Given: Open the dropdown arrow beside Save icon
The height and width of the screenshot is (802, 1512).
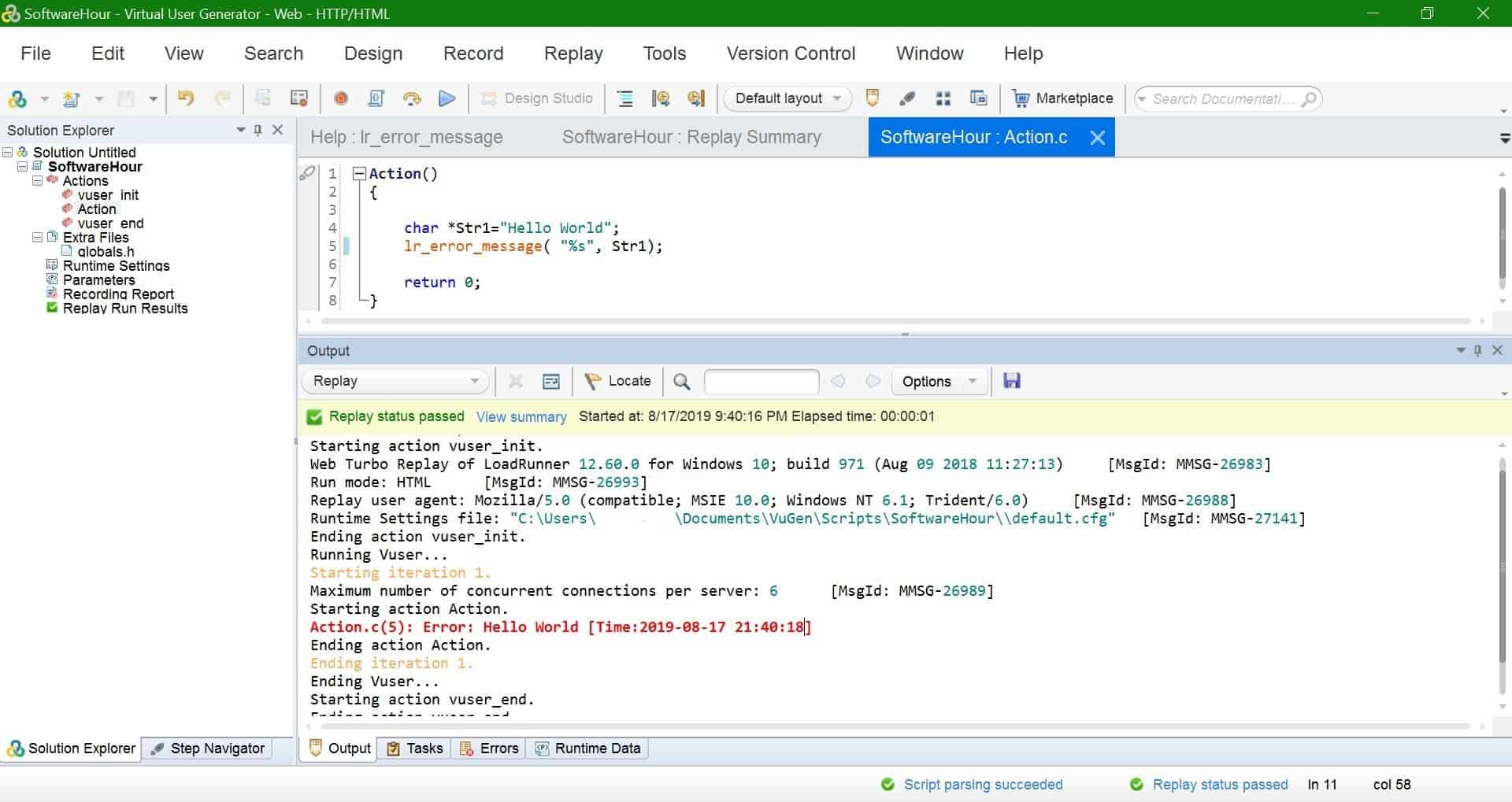Looking at the screenshot, I should tap(154, 99).
